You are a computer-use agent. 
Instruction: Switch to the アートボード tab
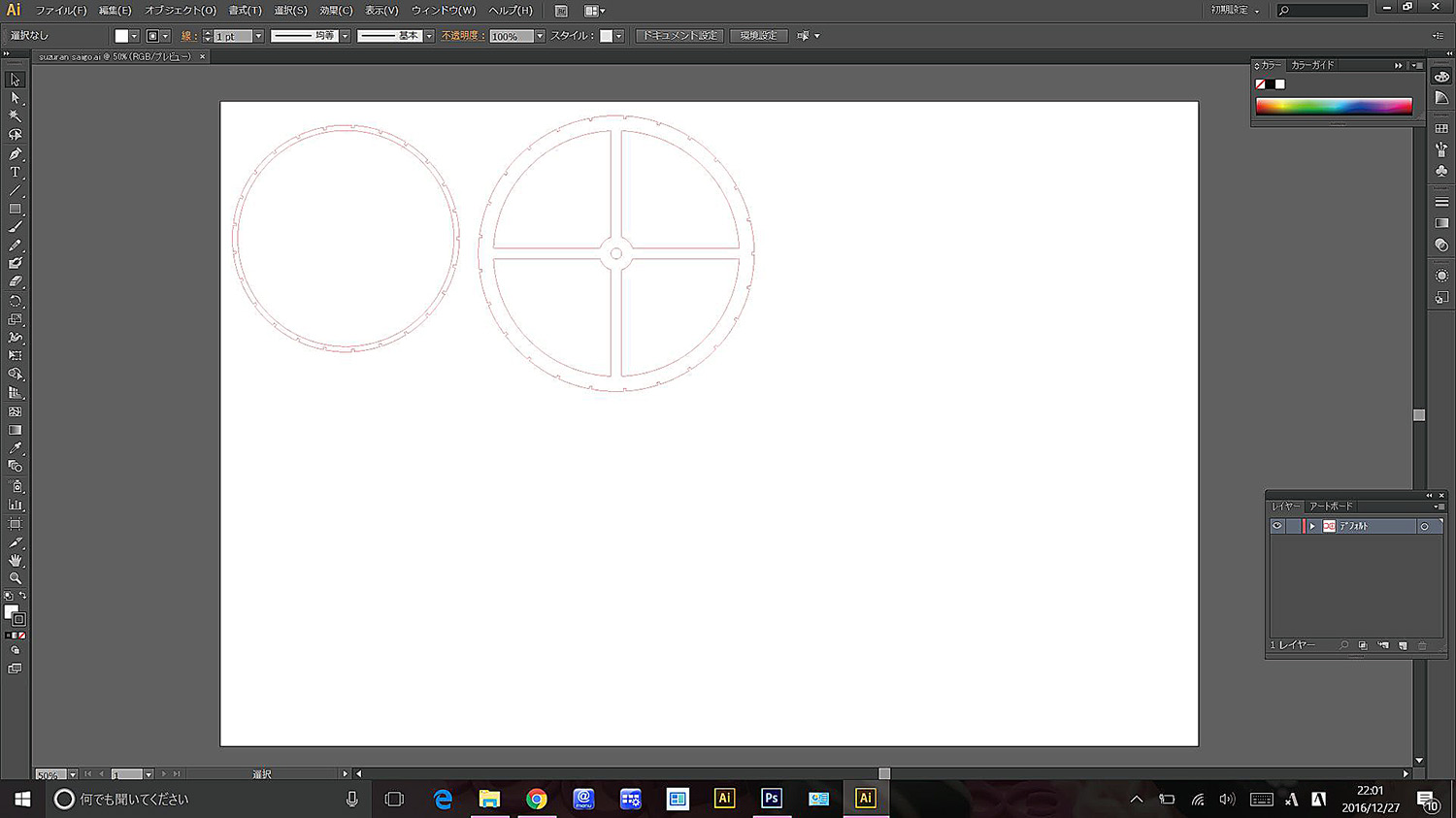pos(1330,507)
